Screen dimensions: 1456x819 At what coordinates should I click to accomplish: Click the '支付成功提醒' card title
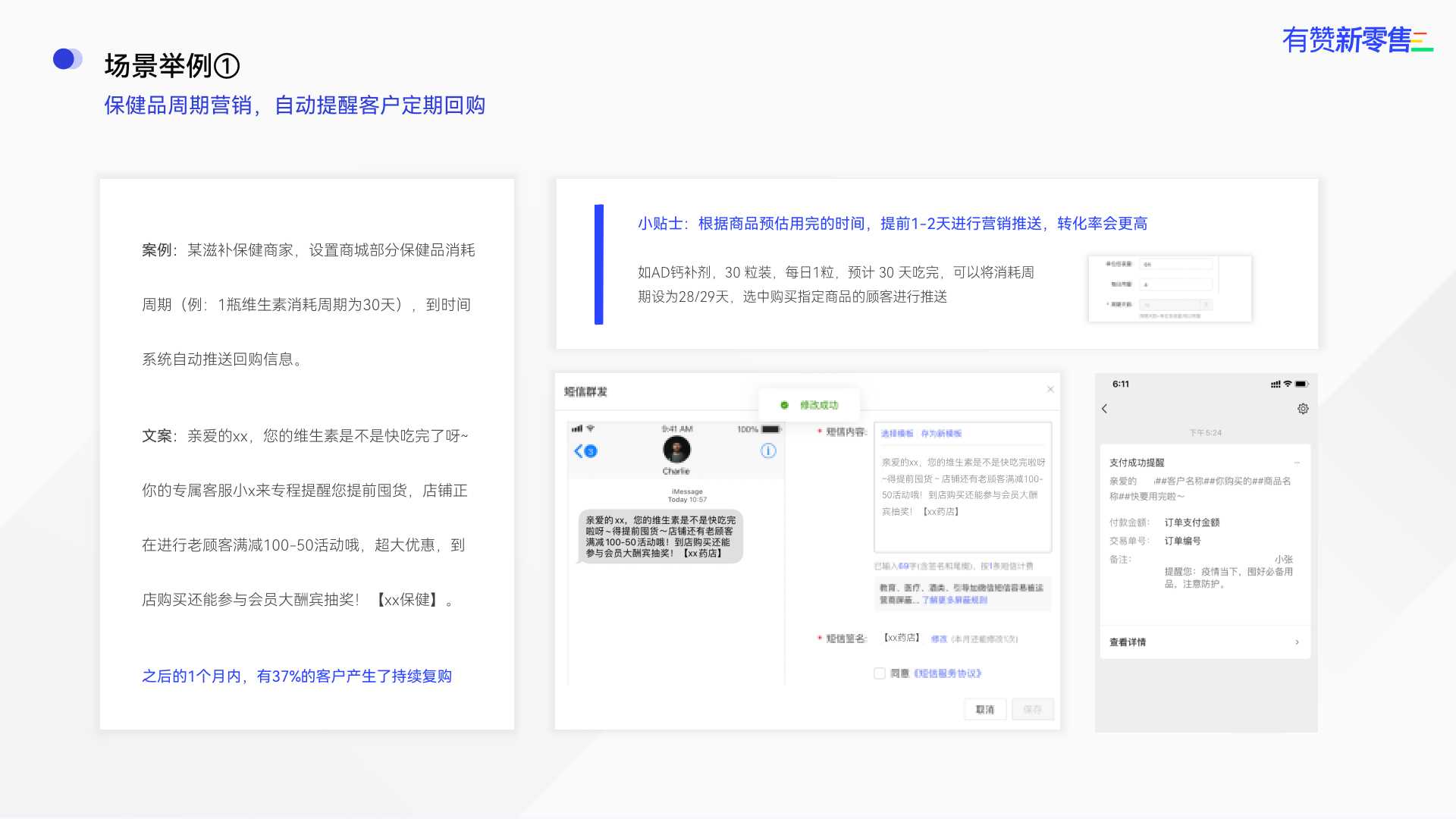pos(1137,463)
